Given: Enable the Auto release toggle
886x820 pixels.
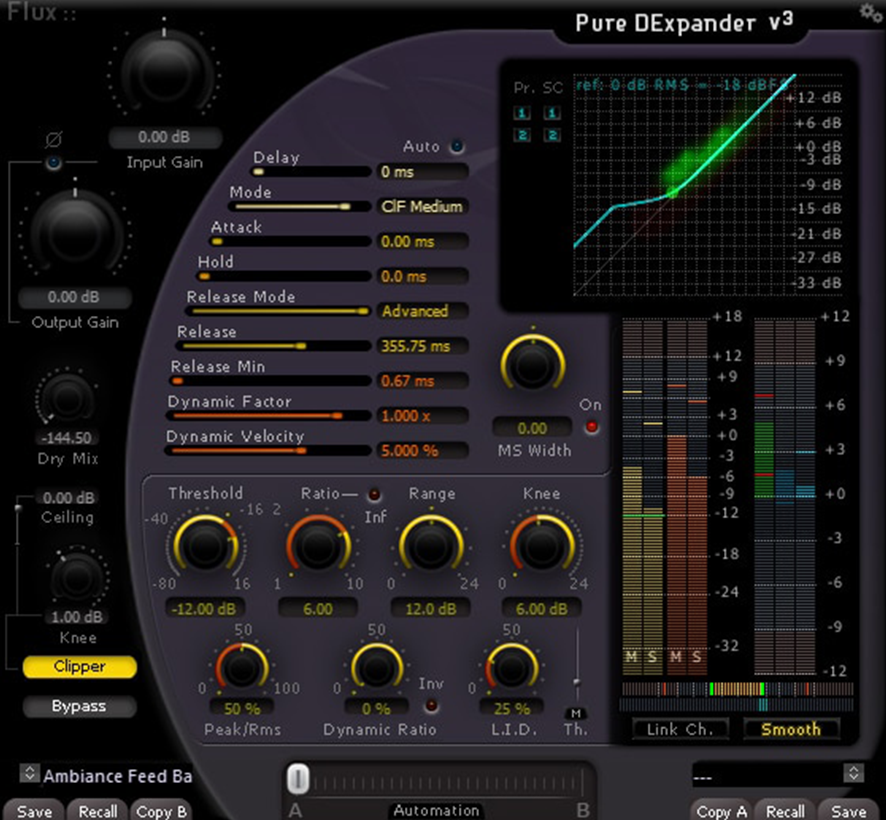Looking at the screenshot, I should click(x=457, y=145).
